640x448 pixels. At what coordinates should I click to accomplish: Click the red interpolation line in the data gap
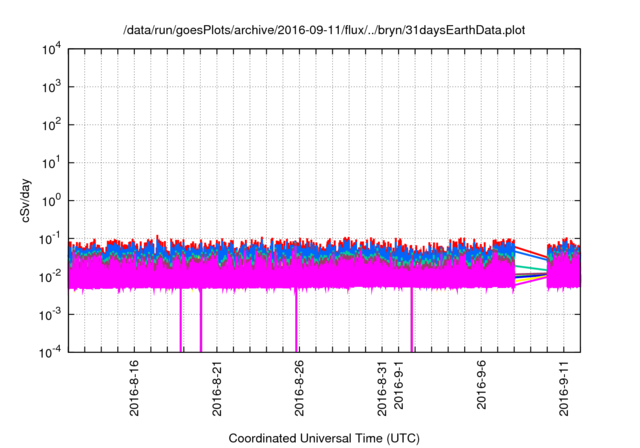coord(531,252)
